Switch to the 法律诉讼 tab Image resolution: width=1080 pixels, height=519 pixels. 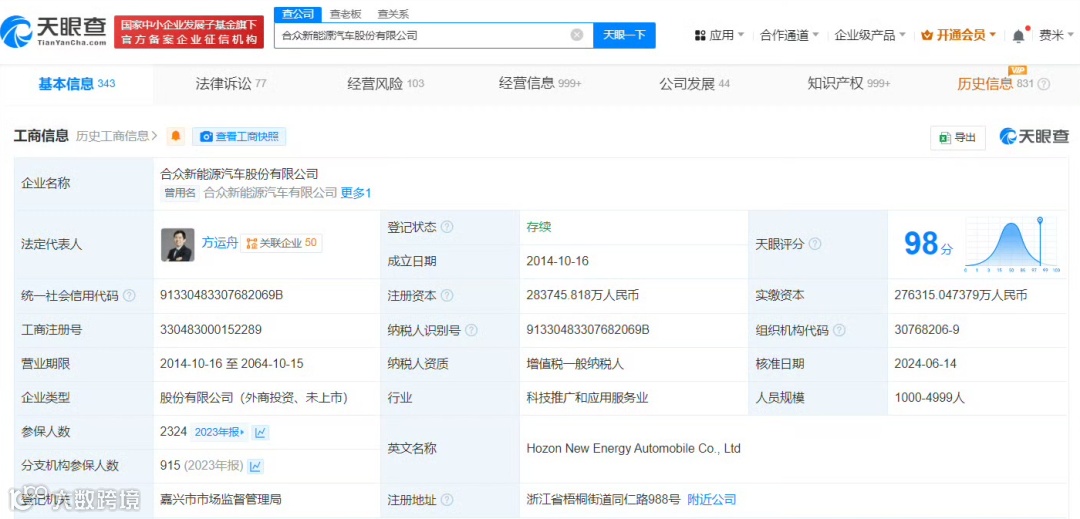231,85
